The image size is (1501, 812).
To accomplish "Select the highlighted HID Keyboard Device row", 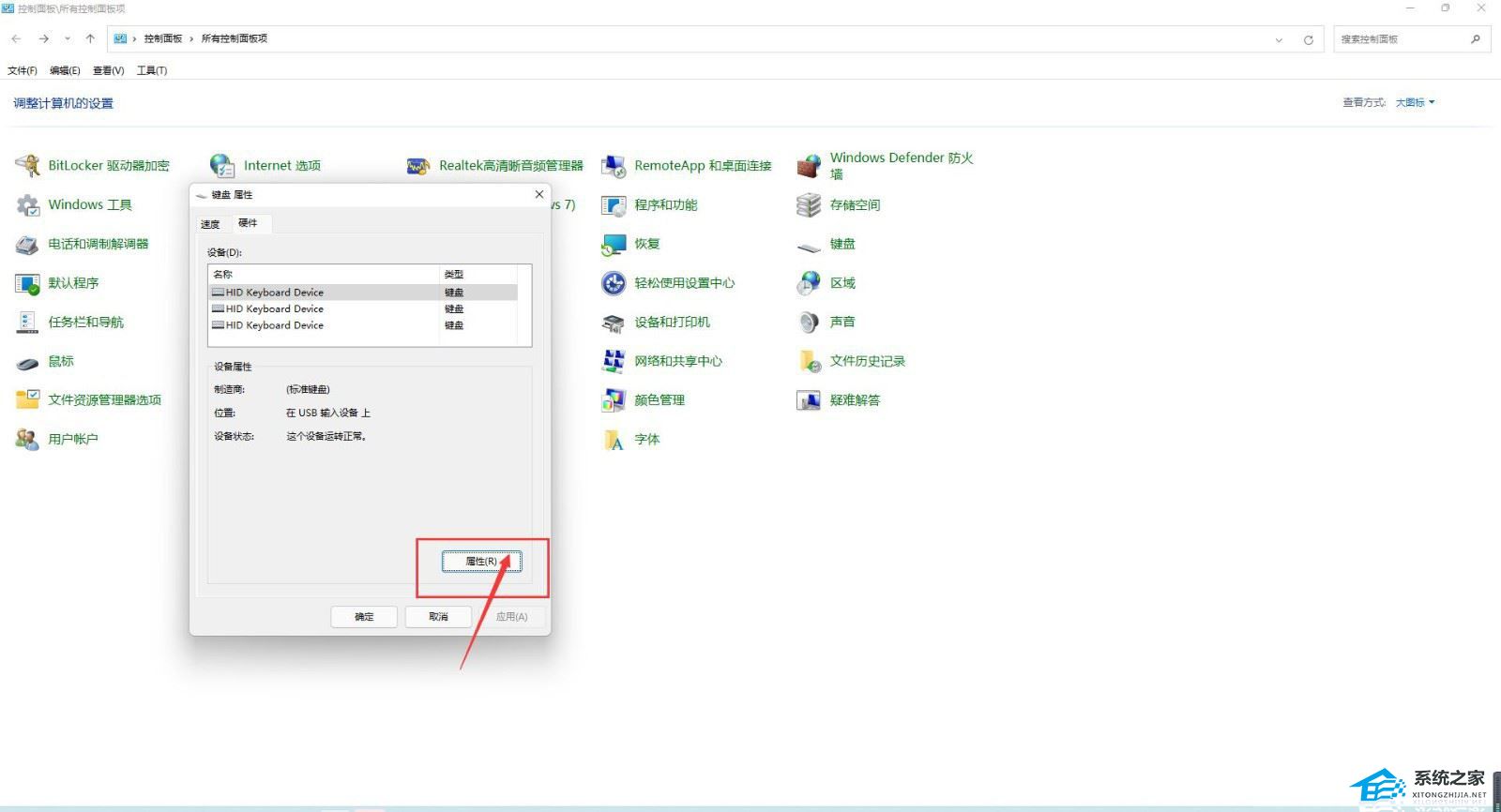I will coord(362,293).
